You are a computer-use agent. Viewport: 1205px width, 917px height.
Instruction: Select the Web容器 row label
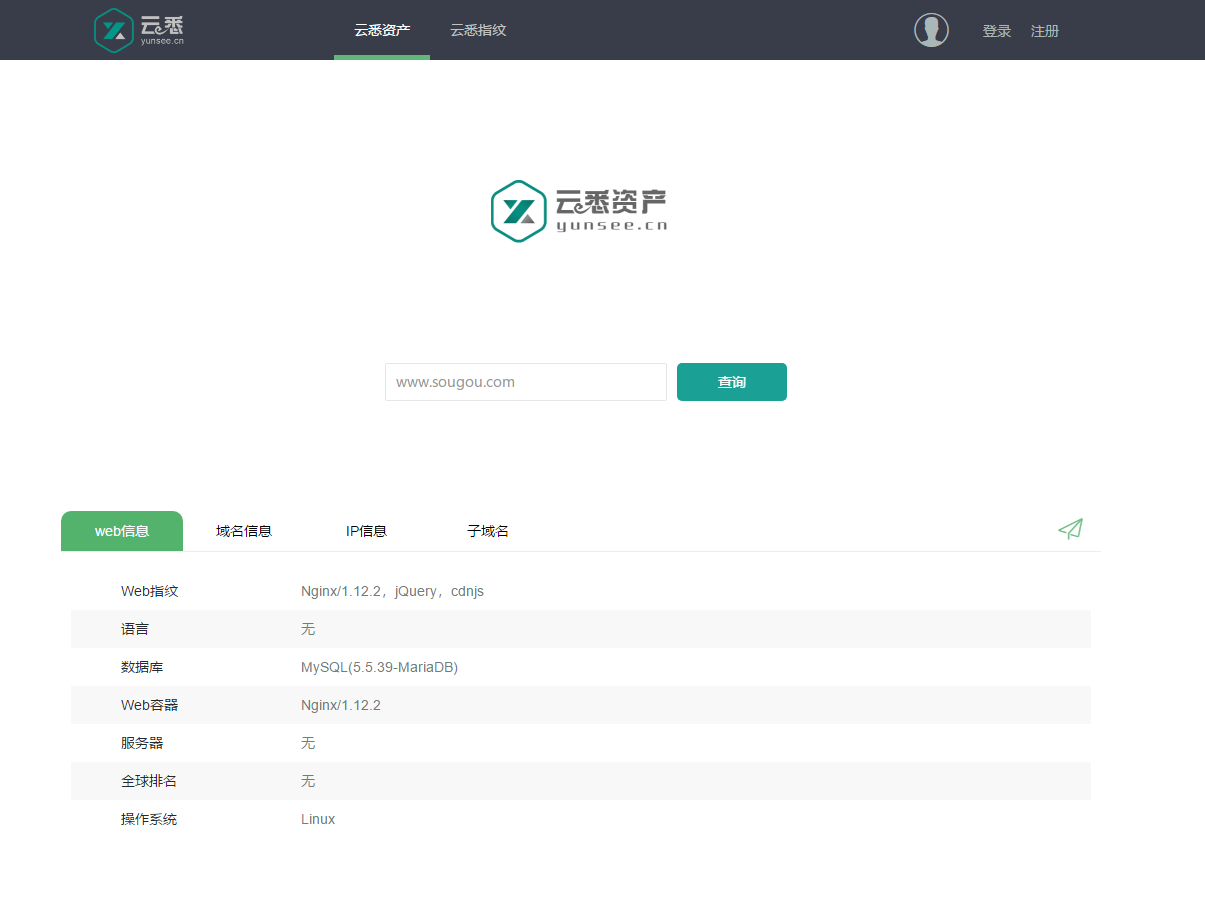(150, 705)
